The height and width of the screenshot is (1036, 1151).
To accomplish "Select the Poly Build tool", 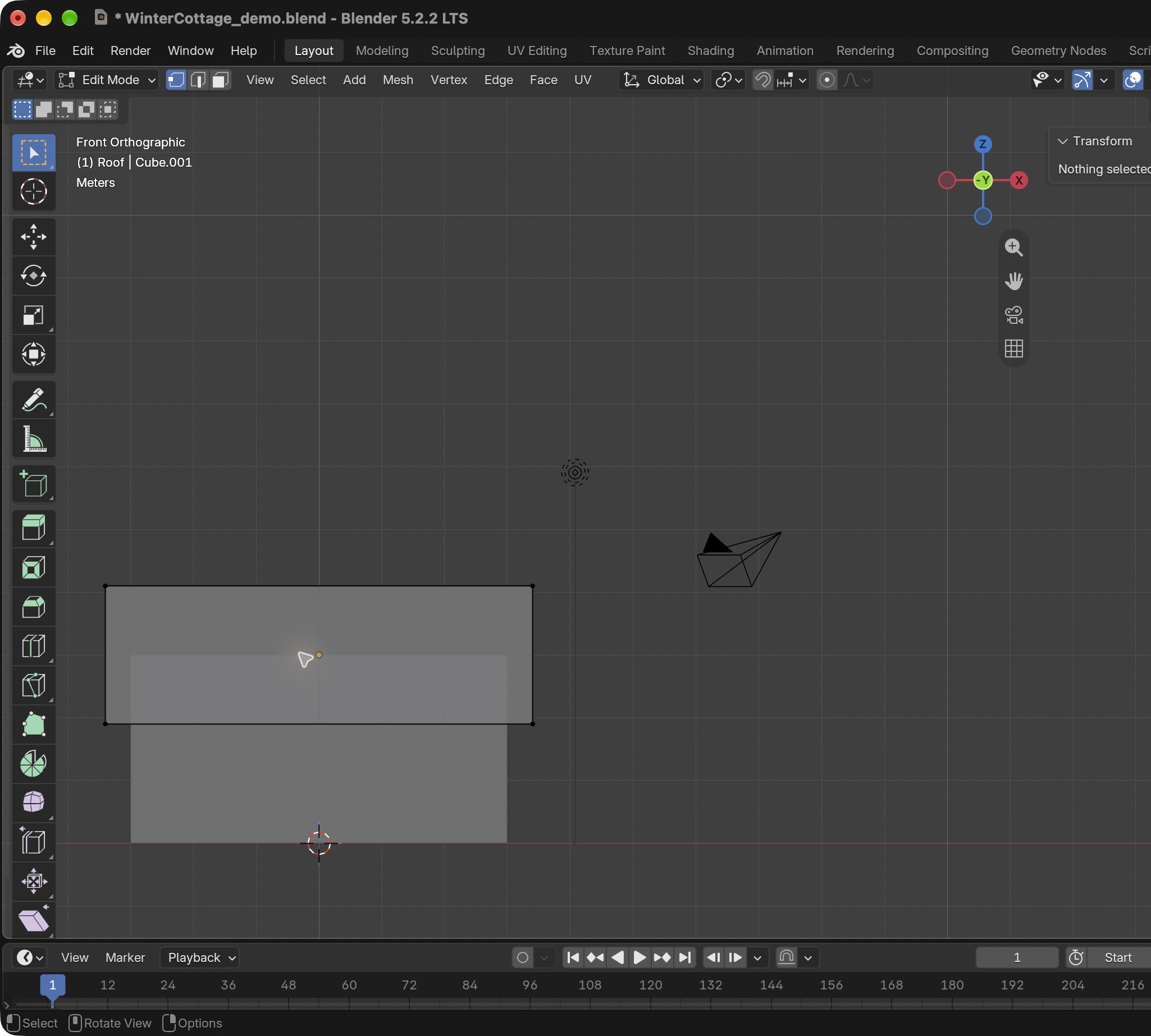I will pos(34,725).
